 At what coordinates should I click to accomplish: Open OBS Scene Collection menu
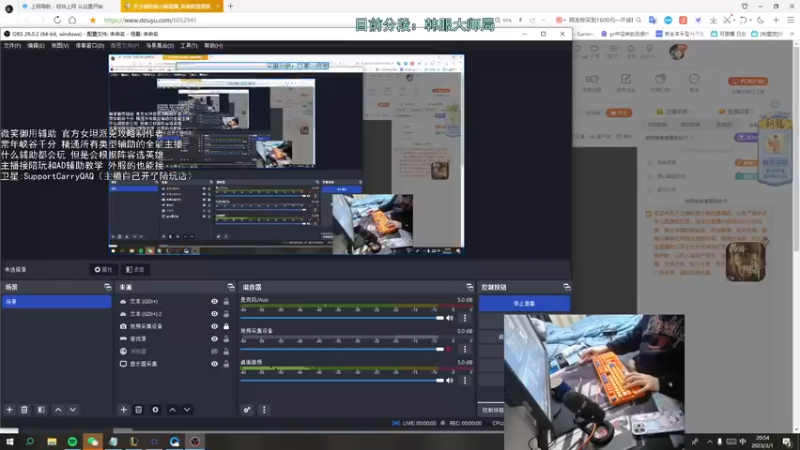tap(160, 45)
